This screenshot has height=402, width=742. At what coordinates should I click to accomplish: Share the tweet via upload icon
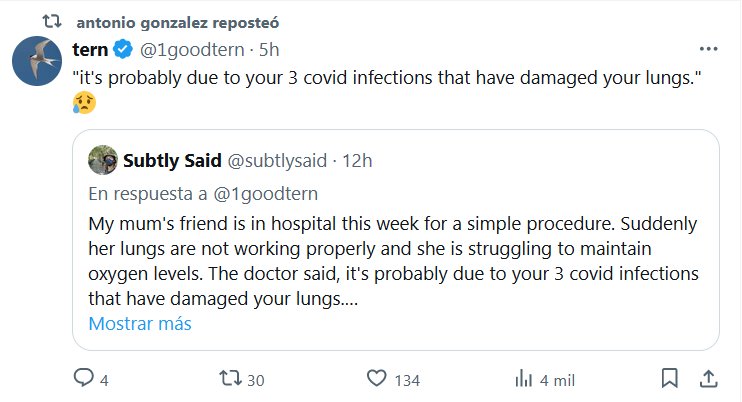(707, 379)
